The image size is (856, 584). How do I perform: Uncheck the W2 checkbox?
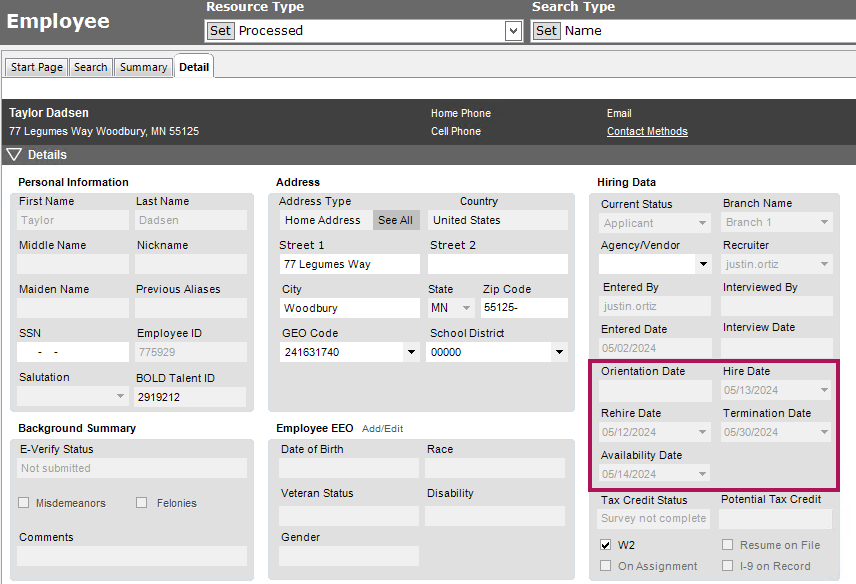606,545
